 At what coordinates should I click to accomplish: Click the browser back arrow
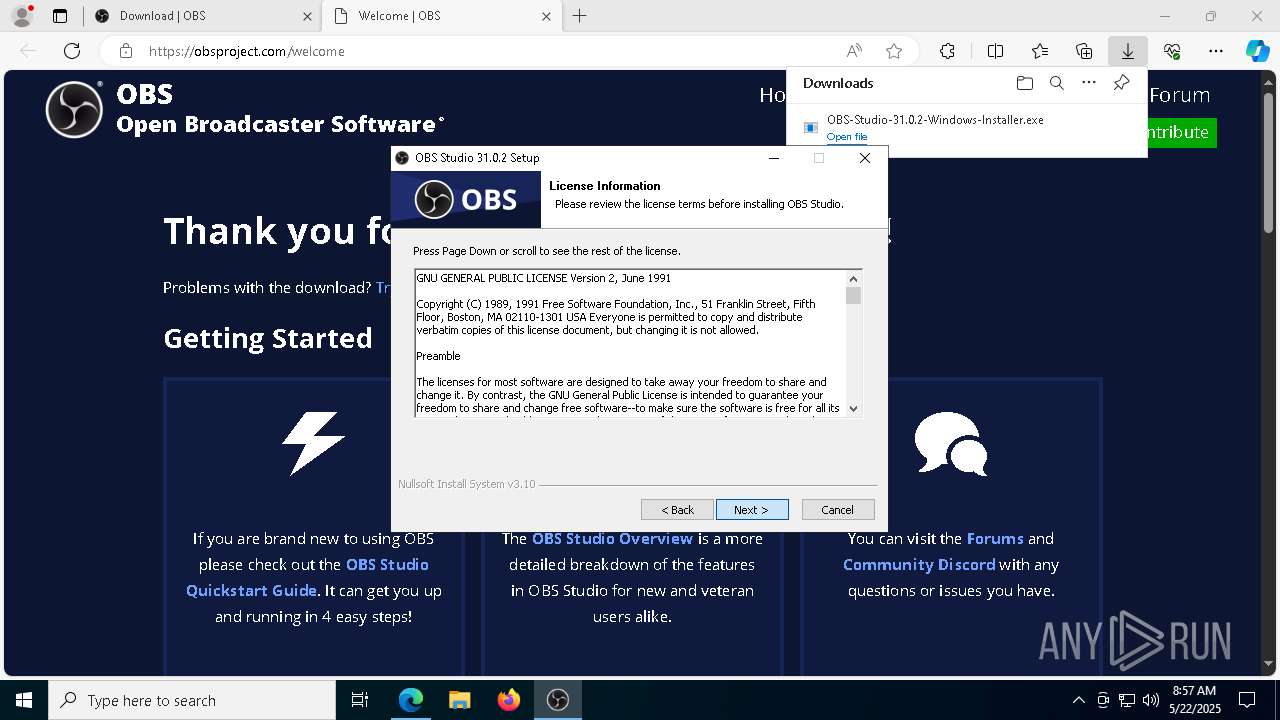(28, 51)
